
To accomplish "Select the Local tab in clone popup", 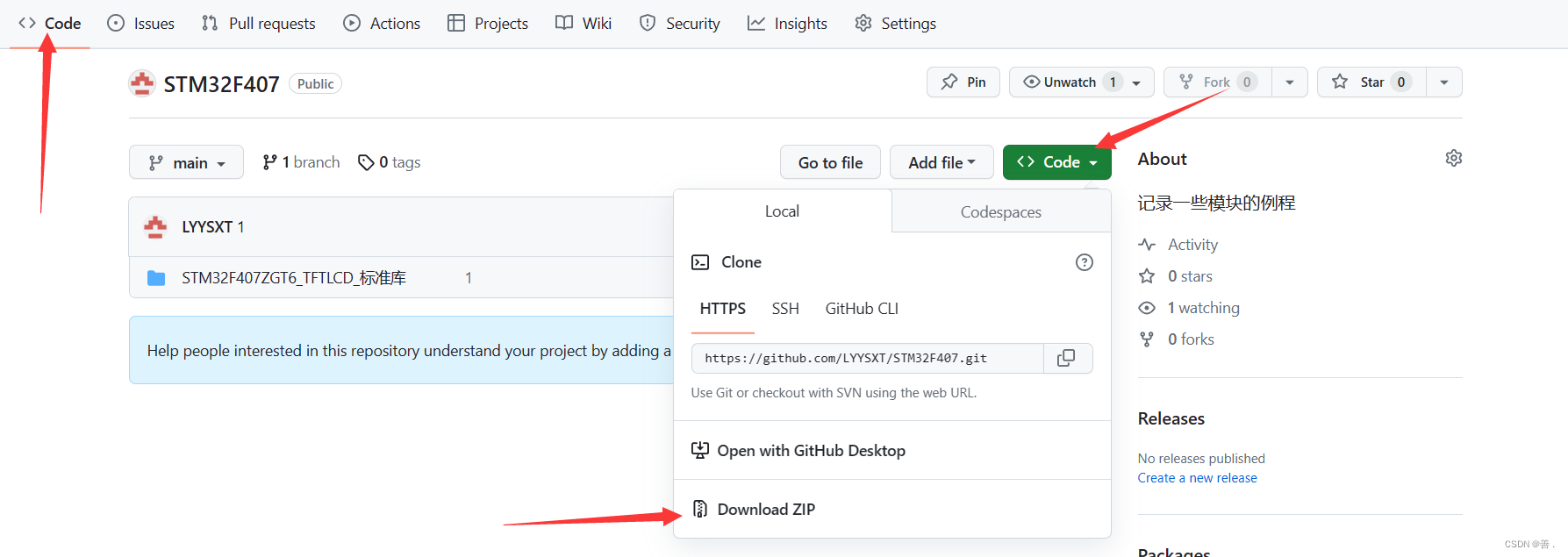I will pos(782,211).
